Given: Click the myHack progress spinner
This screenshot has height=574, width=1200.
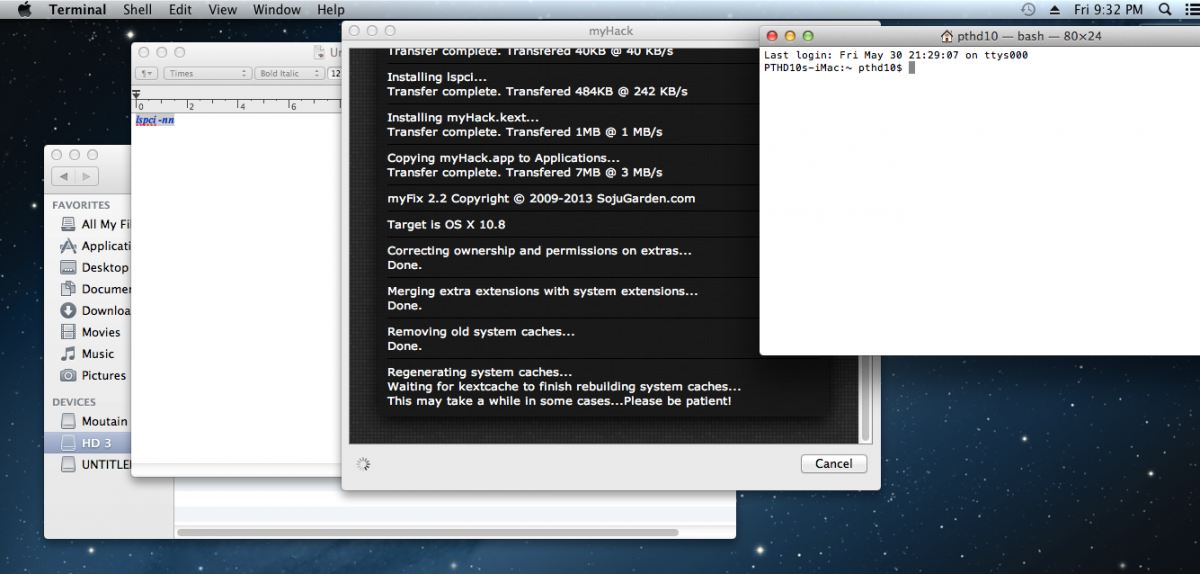Looking at the screenshot, I should [x=363, y=464].
